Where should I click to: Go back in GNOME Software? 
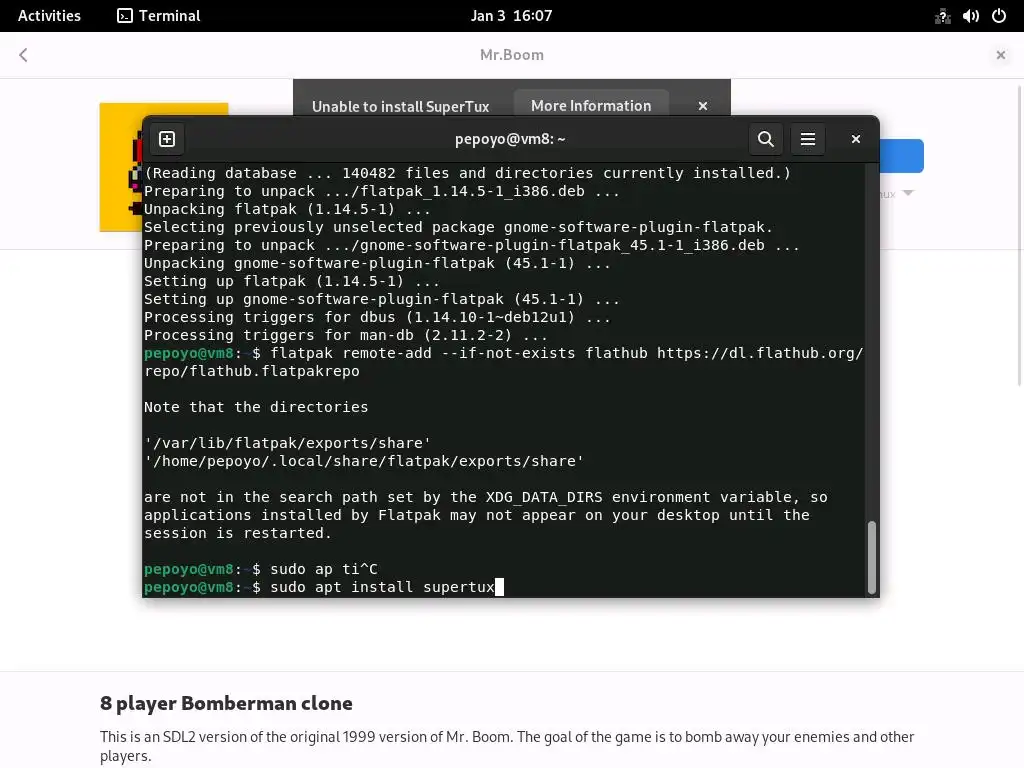[24, 55]
